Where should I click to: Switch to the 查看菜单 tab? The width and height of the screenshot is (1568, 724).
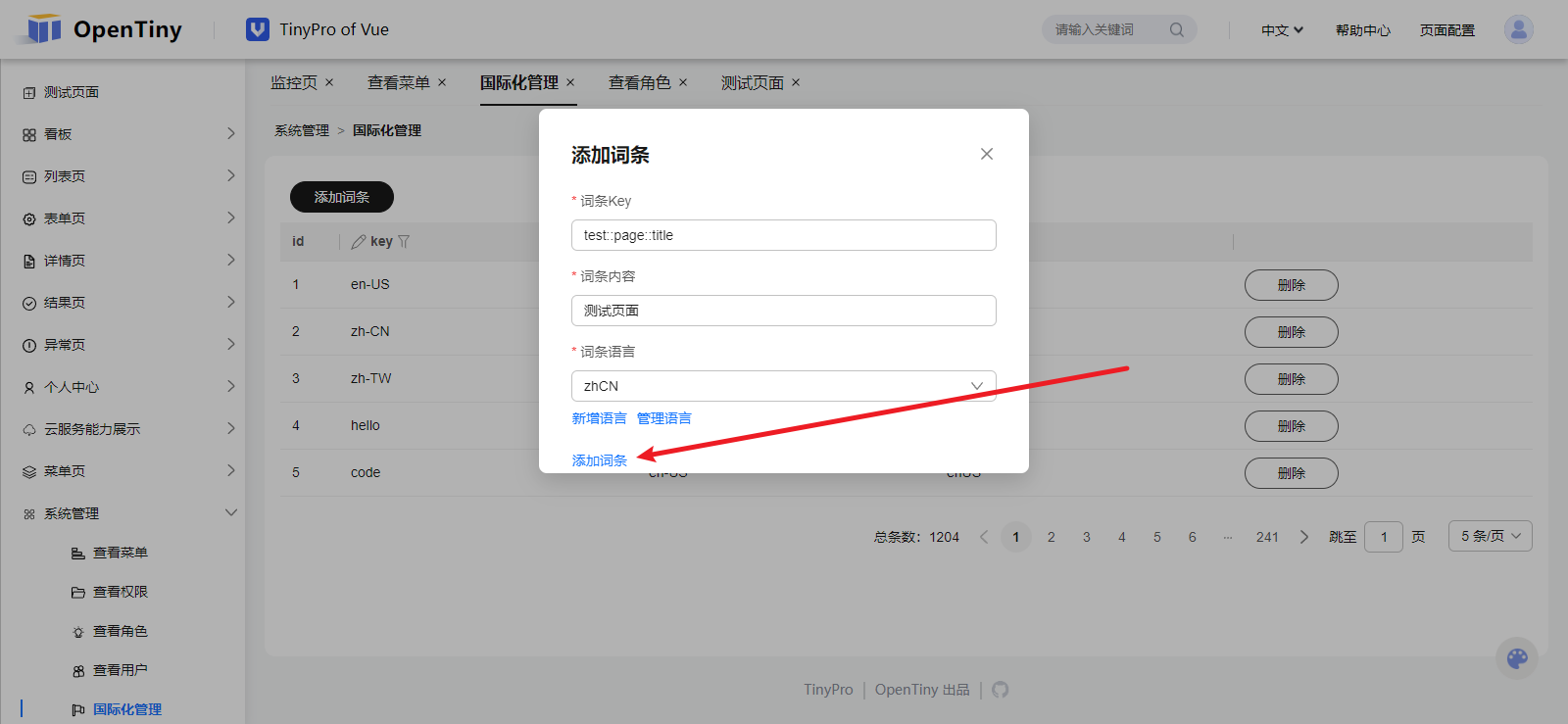398,83
